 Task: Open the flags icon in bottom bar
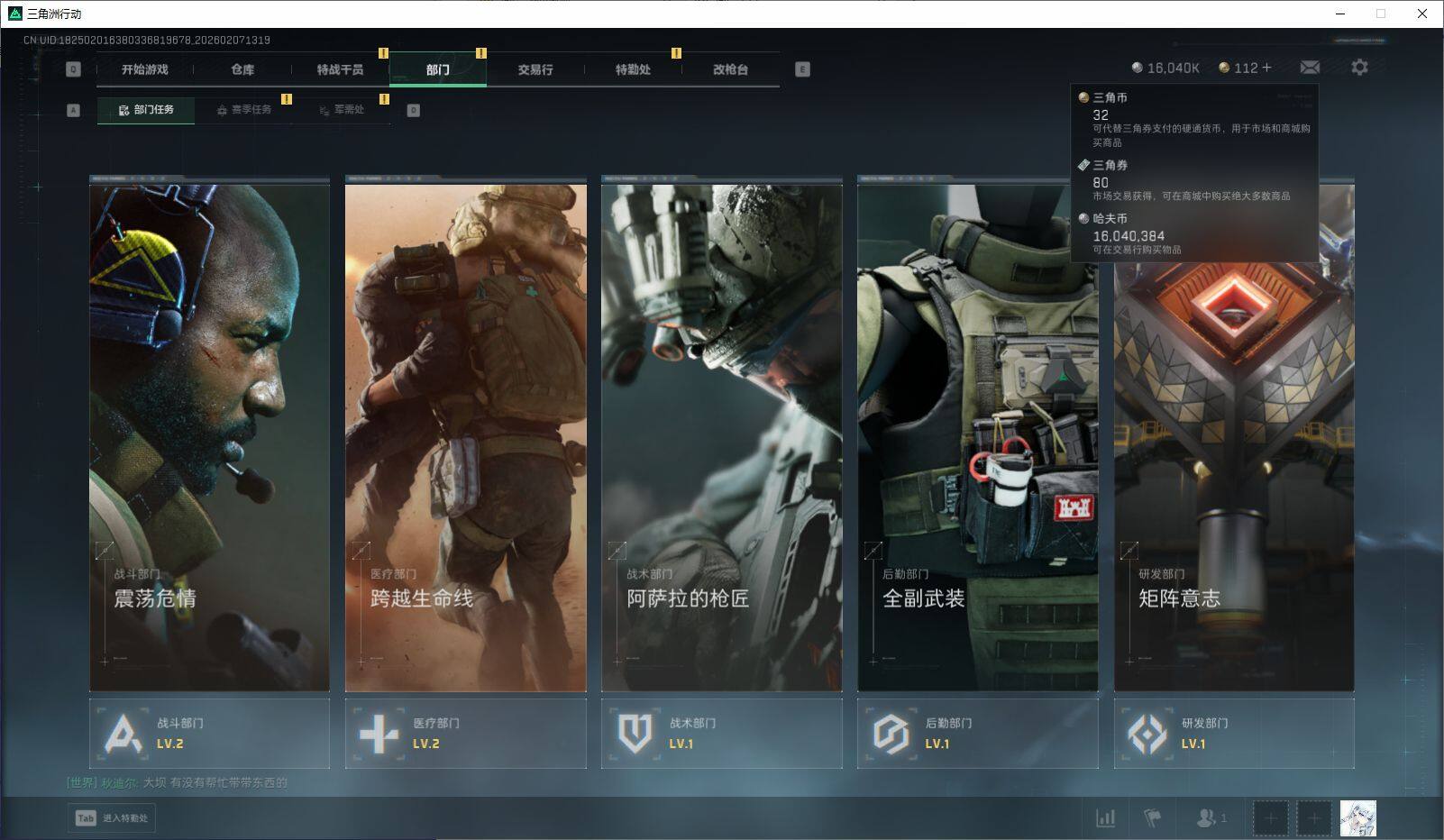pyautogui.click(x=1152, y=818)
